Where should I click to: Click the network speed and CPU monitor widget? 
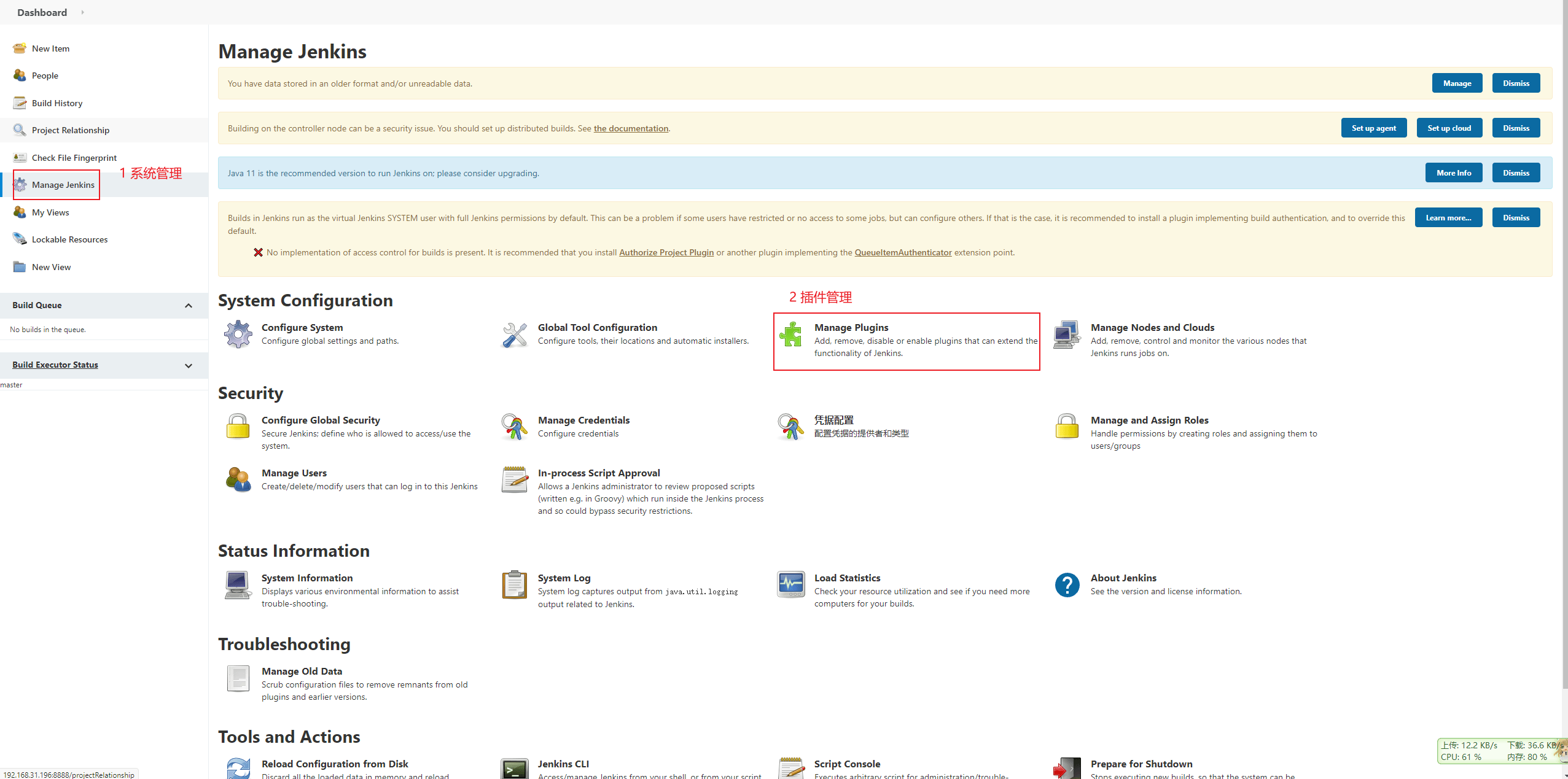coord(1502,751)
